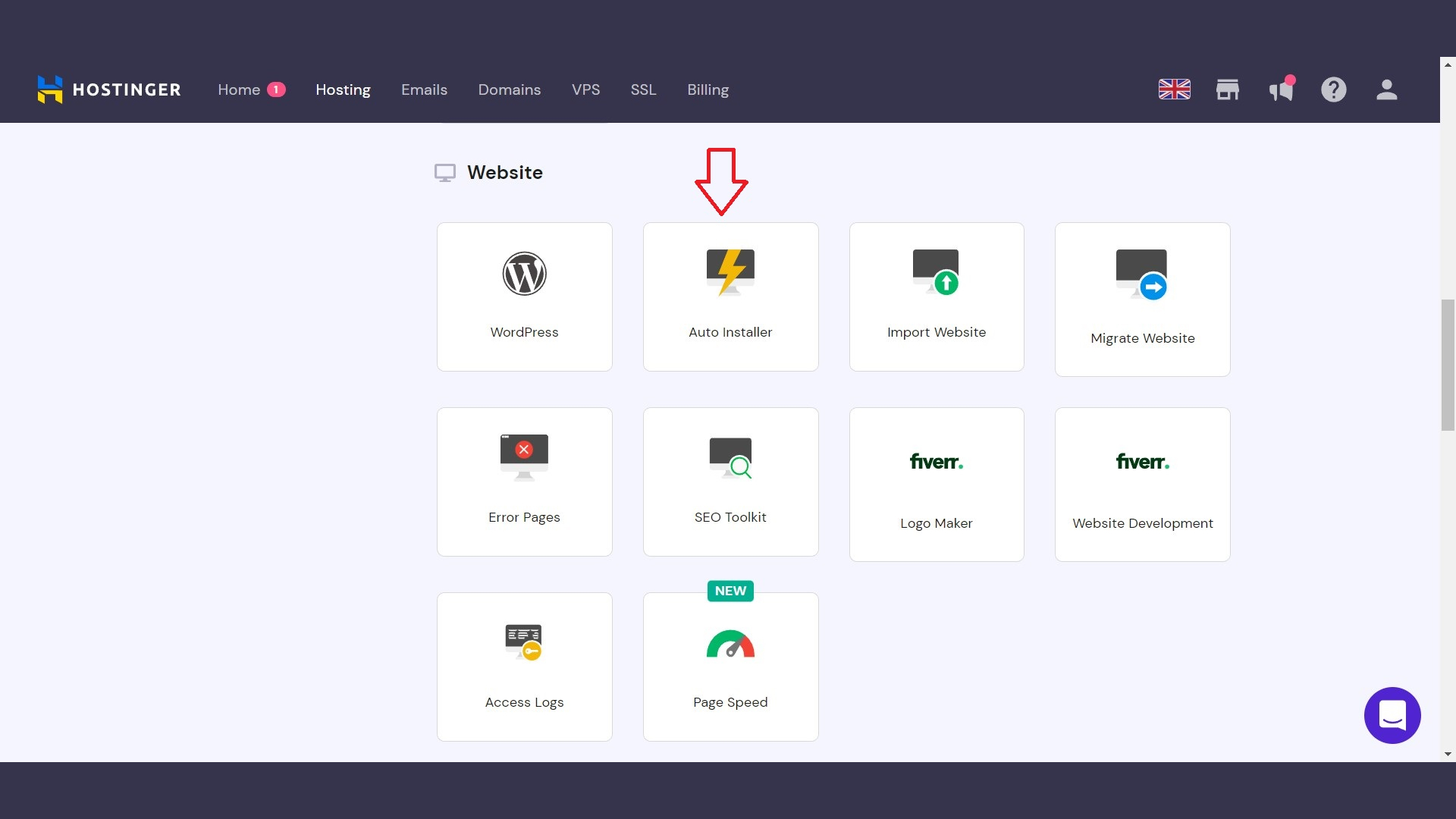Open the Migrate Website label
This screenshot has width=1456, height=819.
click(x=1142, y=338)
